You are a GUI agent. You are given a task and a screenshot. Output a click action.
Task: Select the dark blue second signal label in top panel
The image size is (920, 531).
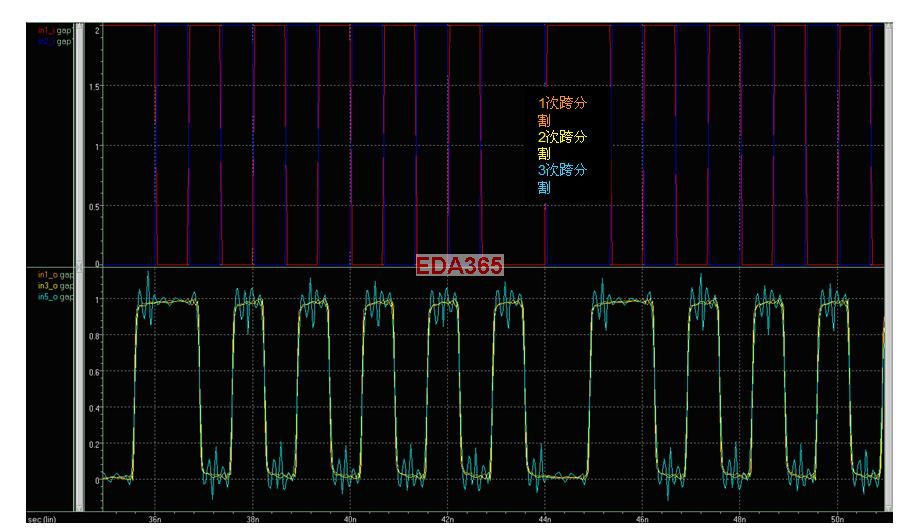tap(55, 42)
